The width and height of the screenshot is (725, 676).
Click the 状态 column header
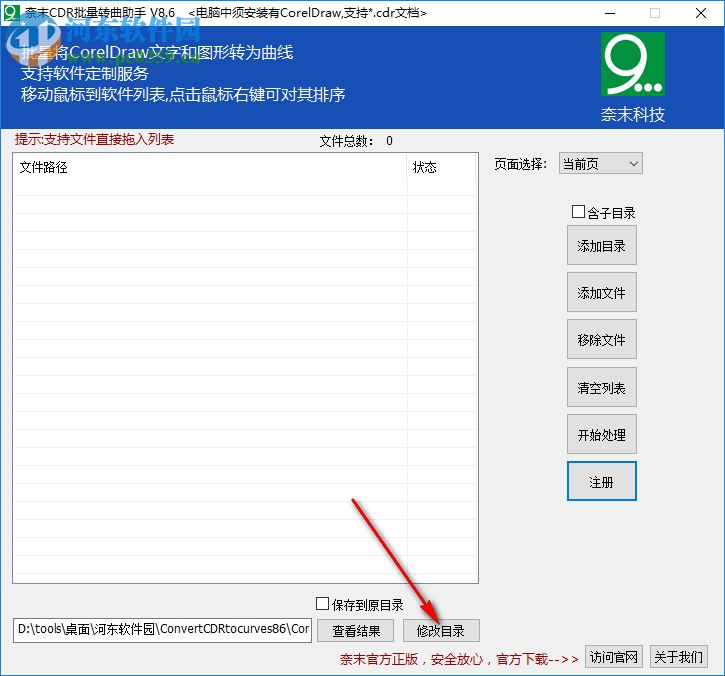[x=442, y=167]
